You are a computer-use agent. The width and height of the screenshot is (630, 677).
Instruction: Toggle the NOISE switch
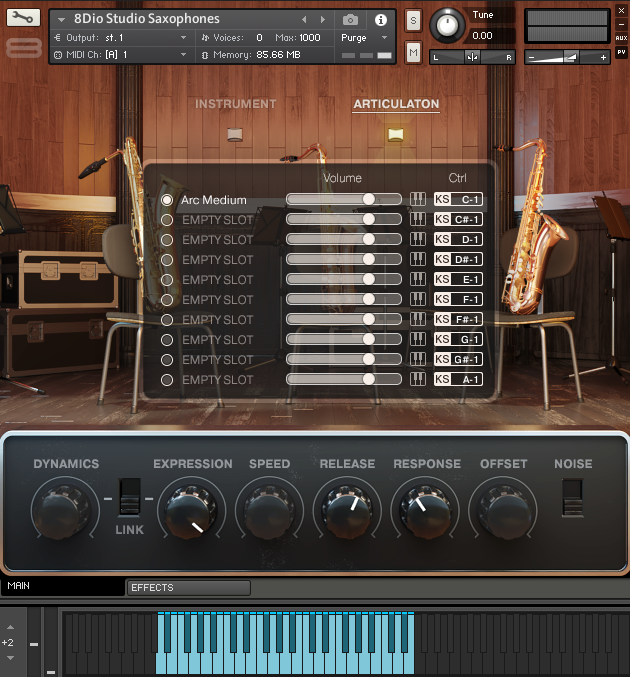572,497
